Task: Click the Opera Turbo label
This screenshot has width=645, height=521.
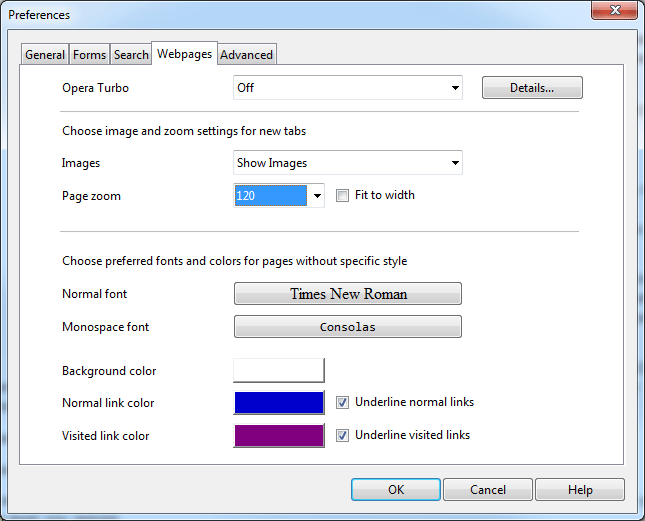Action: coord(95,88)
